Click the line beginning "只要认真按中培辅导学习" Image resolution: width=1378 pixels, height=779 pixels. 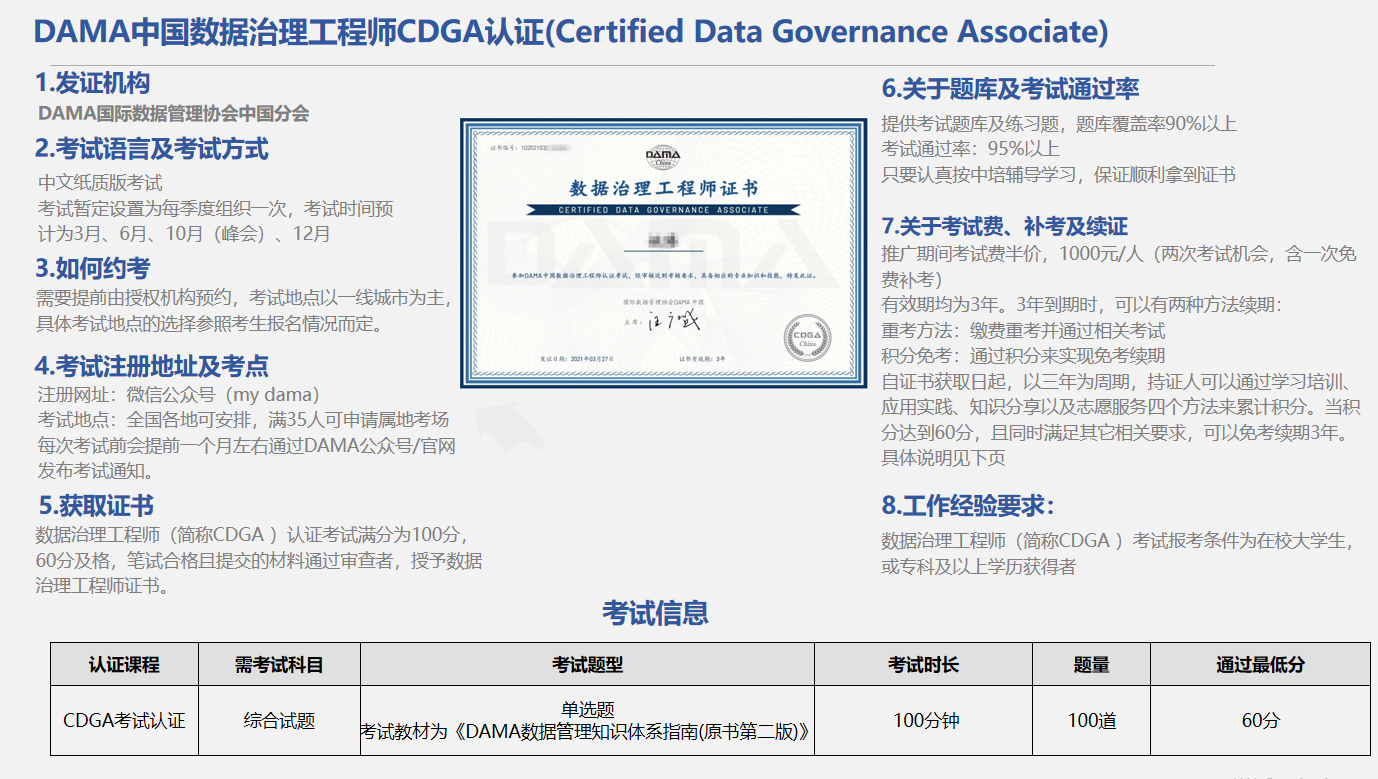click(1059, 175)
